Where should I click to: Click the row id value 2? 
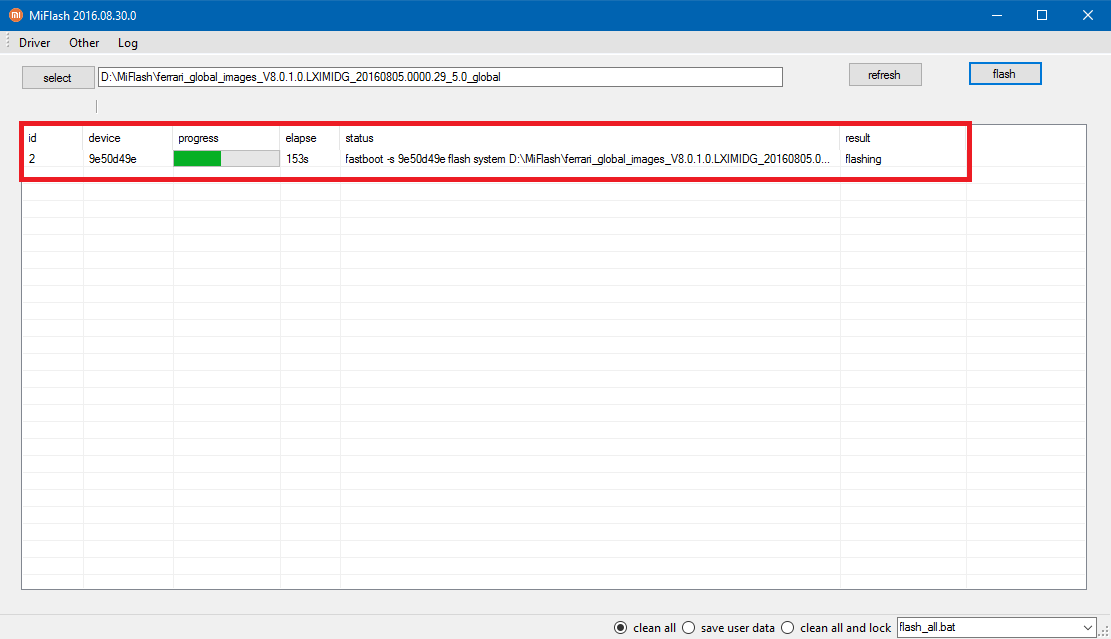[x=32, y=159]
